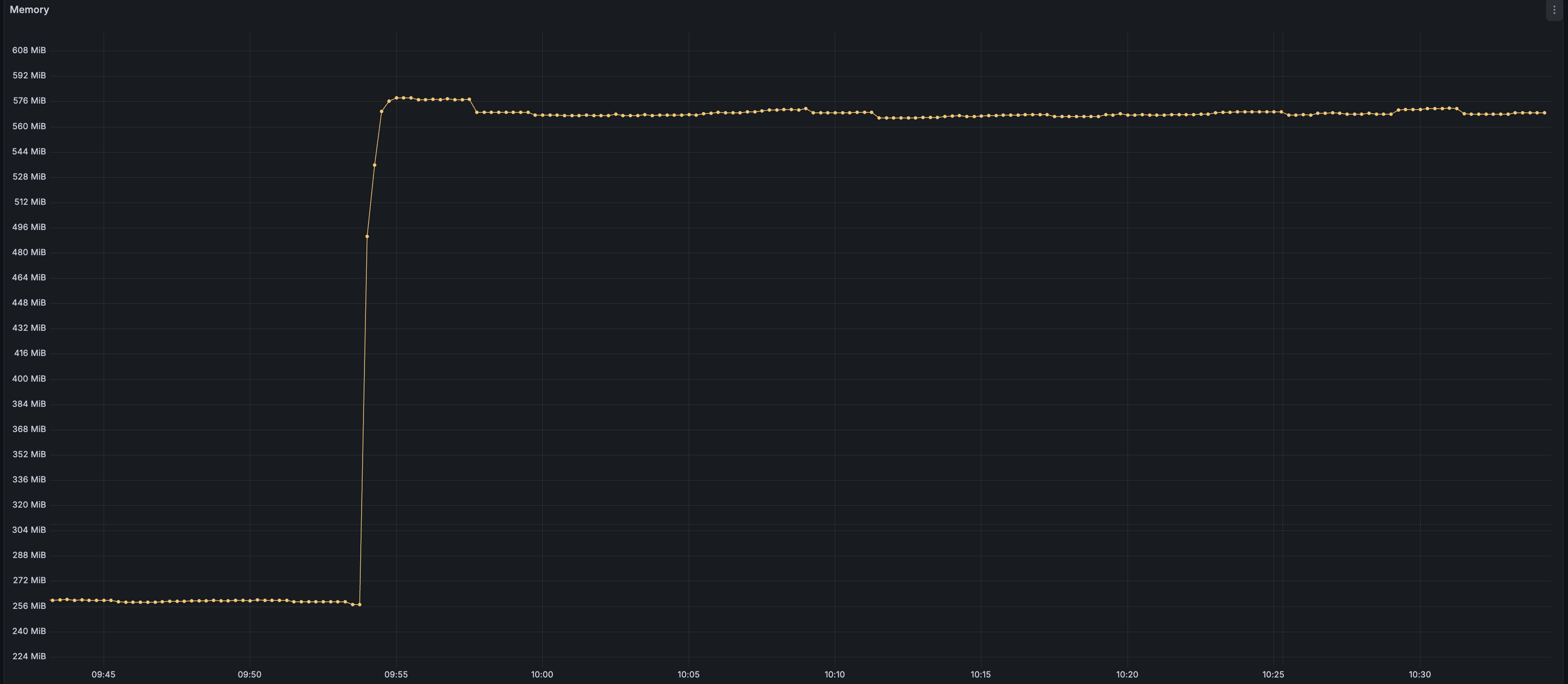Screen dimensions: 1568x684
Task: Click the 10:15 time axis label
Action: click(x=980, y=674)
